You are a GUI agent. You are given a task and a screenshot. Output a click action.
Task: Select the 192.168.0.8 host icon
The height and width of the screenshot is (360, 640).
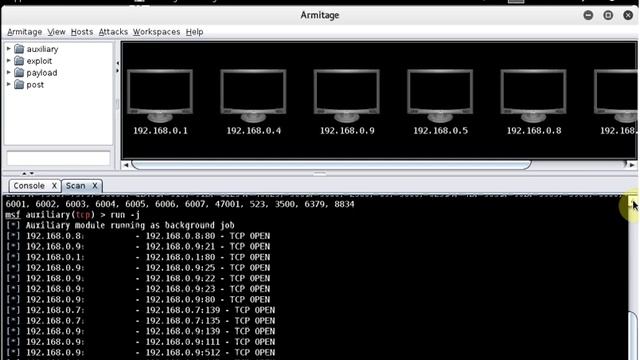pyautogui.click(x=533, y=96)
